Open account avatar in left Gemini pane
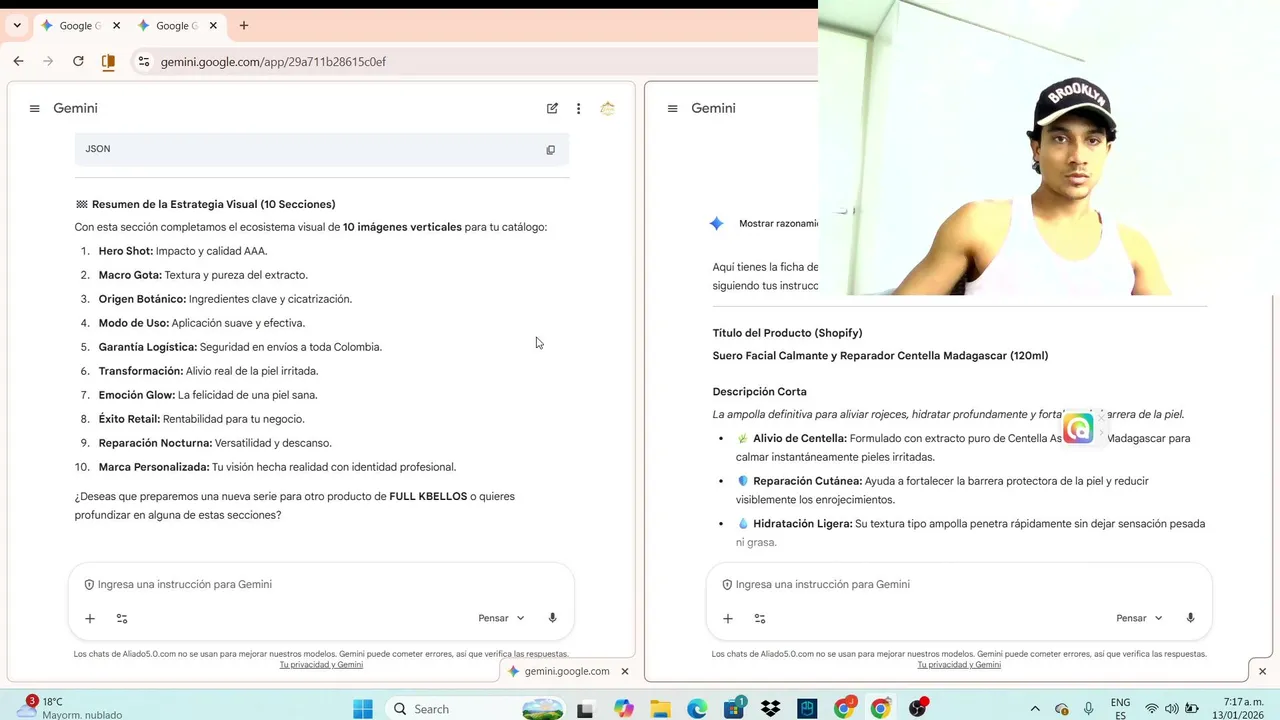This screenshot has width=1280, height=720. point(607,109)
